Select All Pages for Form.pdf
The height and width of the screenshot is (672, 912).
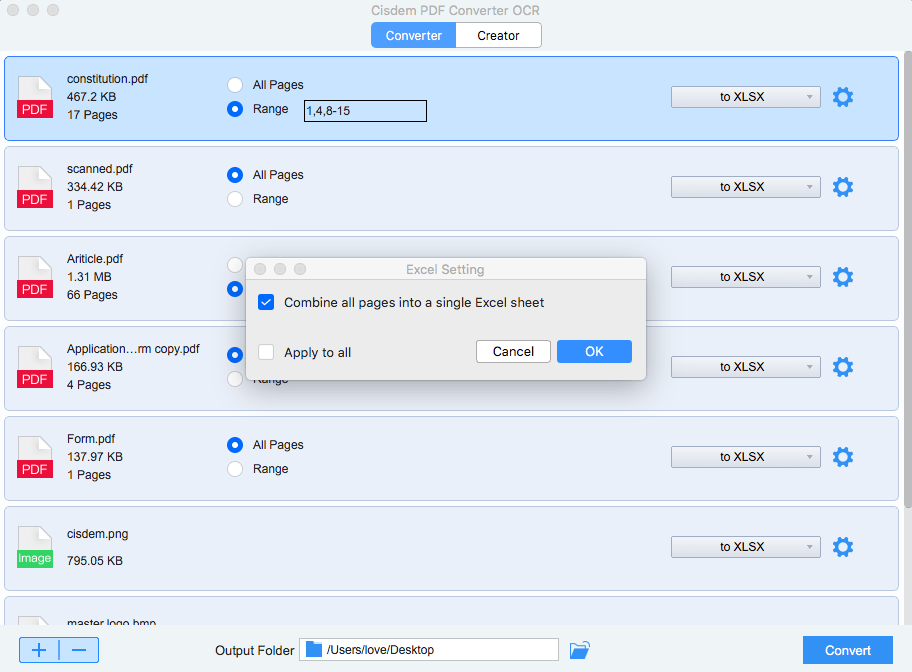(x=235, y=445)
